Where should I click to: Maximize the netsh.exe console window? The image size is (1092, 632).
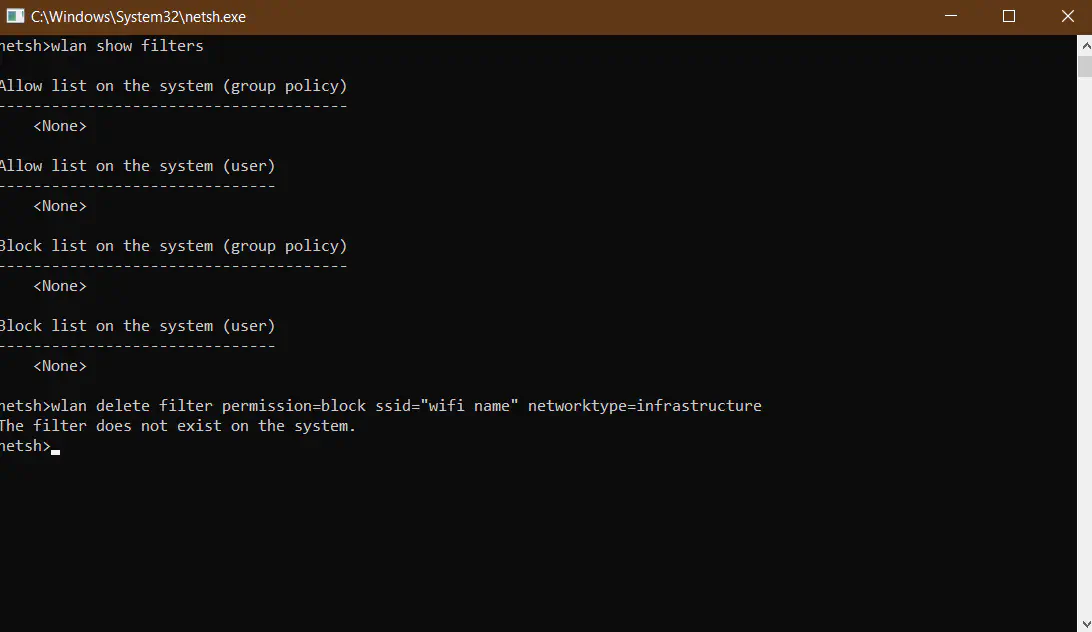(1008, 17)
